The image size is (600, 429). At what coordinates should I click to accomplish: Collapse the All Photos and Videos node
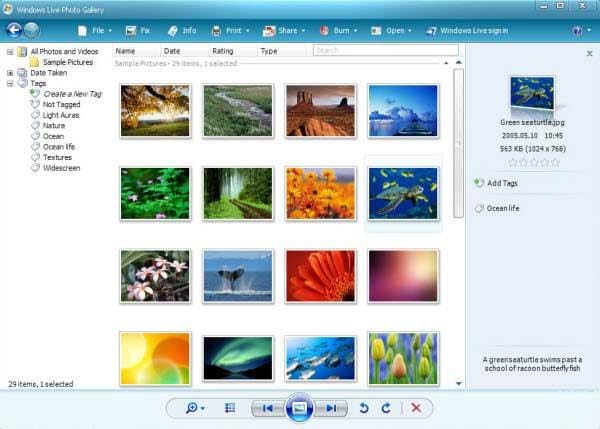(10, 52)
